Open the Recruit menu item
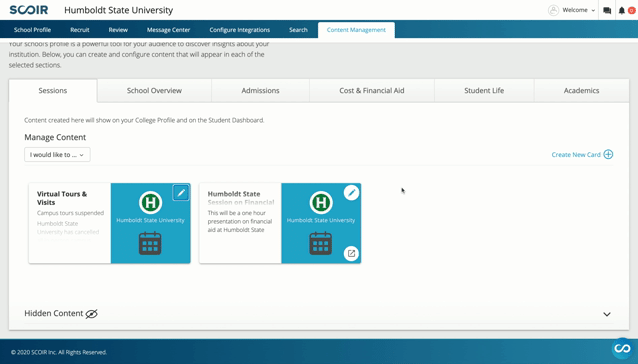Viewport: 638px width, 364px height. (x=80, y=30)
